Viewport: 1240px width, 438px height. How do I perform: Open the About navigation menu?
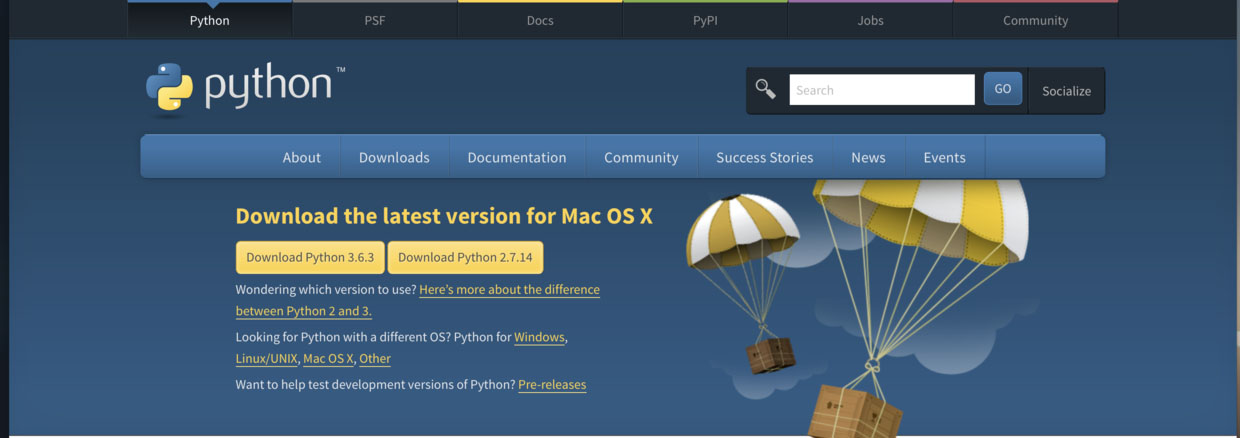click(x=302, y=157)
